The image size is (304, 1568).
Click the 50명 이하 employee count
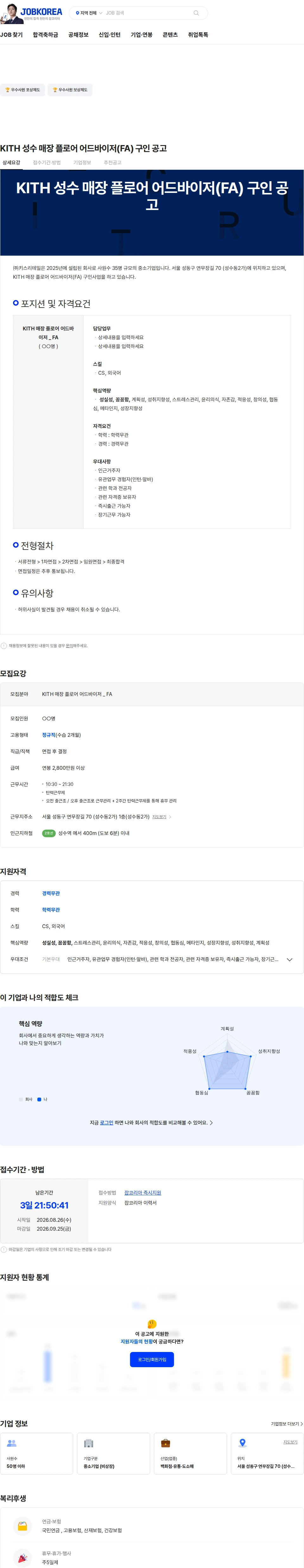point(16,1466)
